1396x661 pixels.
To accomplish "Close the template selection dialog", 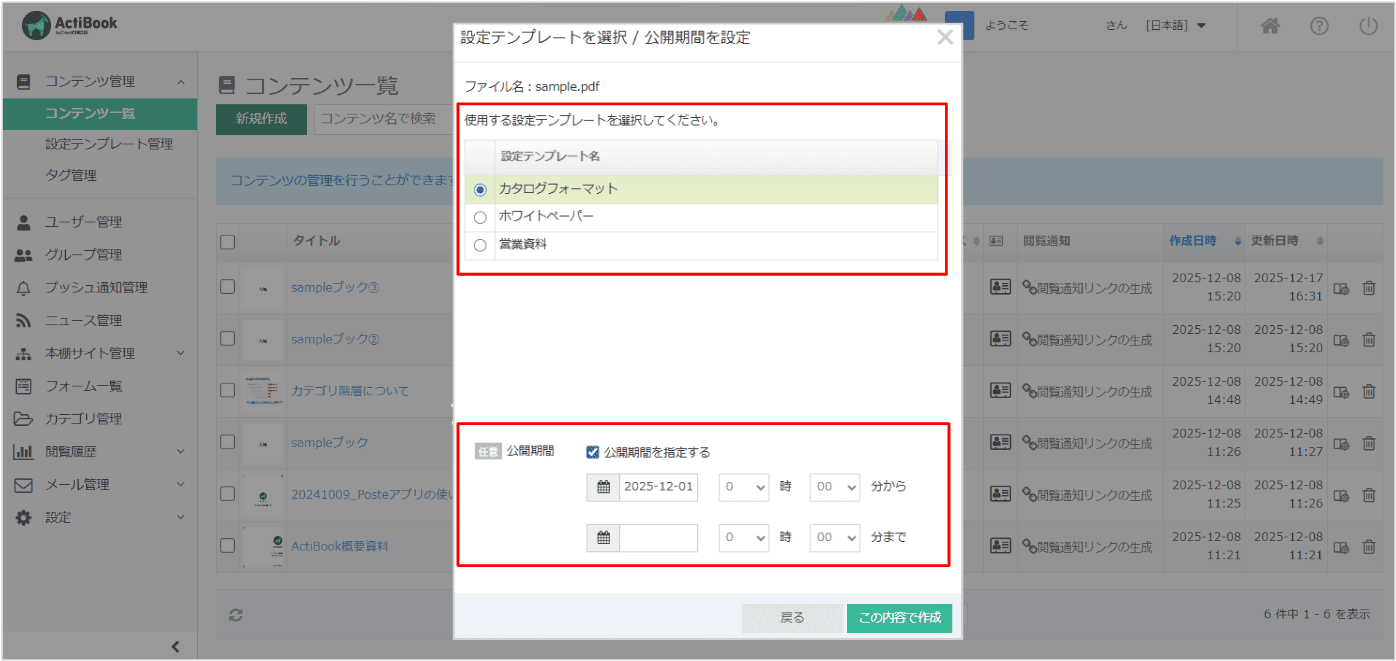I will [x=944, y=38].
